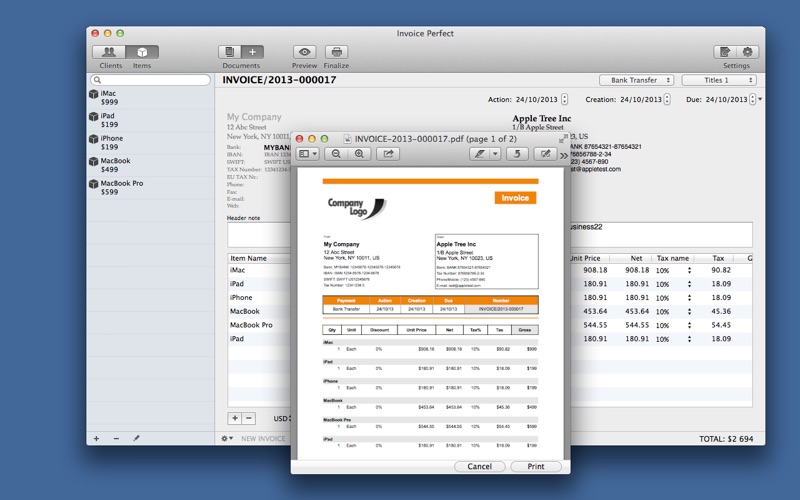Zoom in on PDF preview
Viewport: 800px width, 500px height.
point(359,154)
